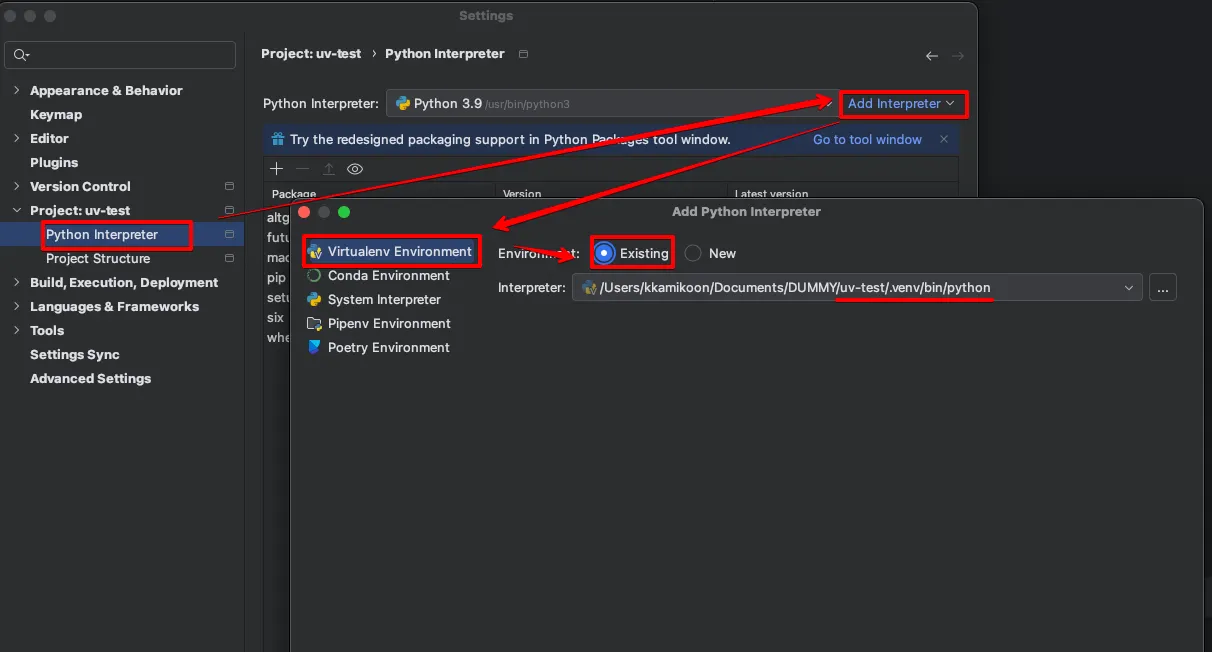Click the search icon in the settings search box
This screenshot has width=1212, height=652.
[x=22, y=55]
